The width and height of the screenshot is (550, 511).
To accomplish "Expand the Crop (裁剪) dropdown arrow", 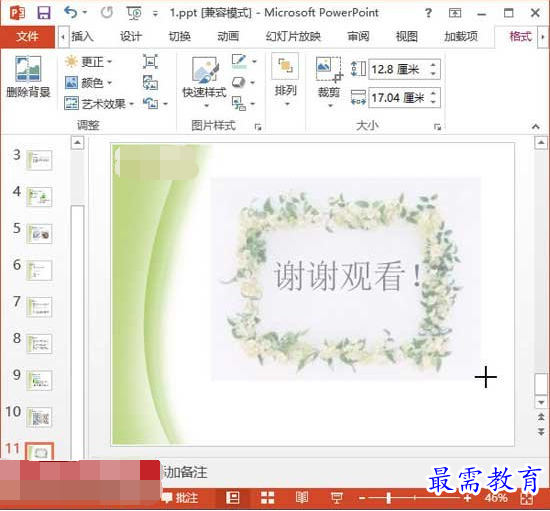I will pos(330,105).
